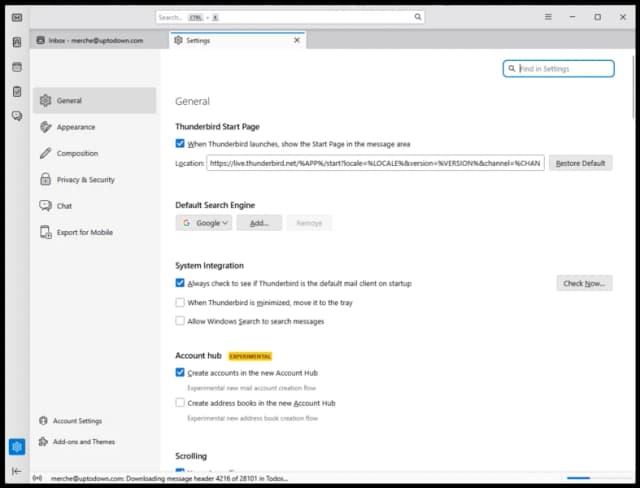The image size is (640, 488).
Task: Click the Find in Settings magnifier icon
Action: (511, 69)
